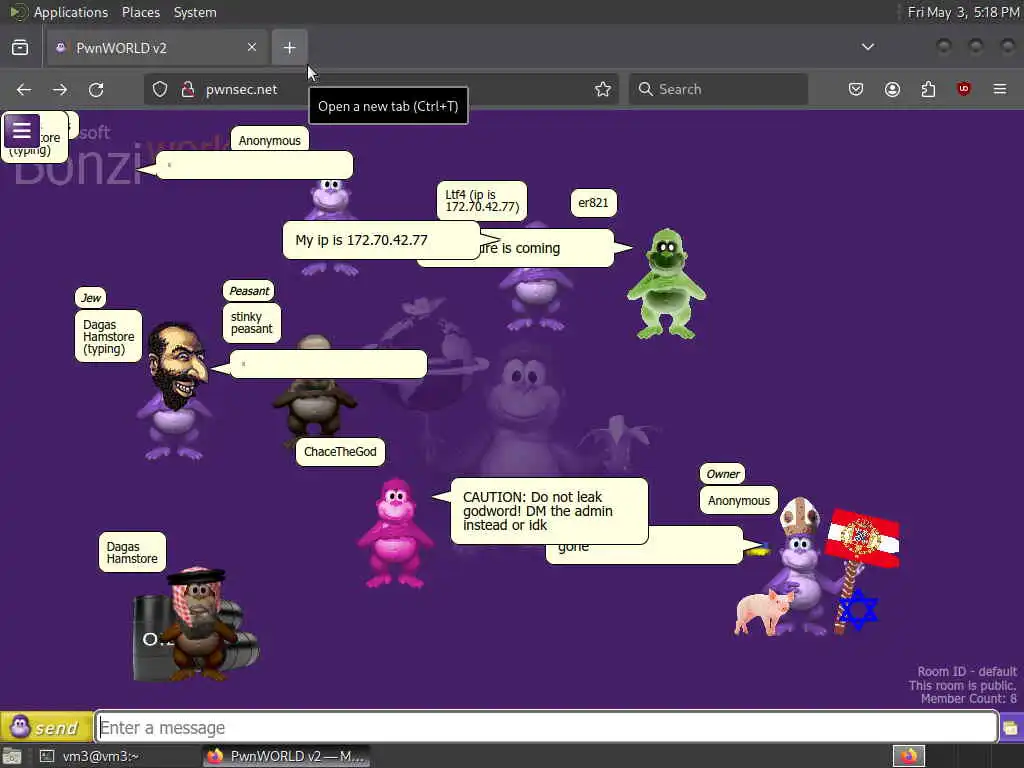Open the Firefox account icon

point(892,89)
